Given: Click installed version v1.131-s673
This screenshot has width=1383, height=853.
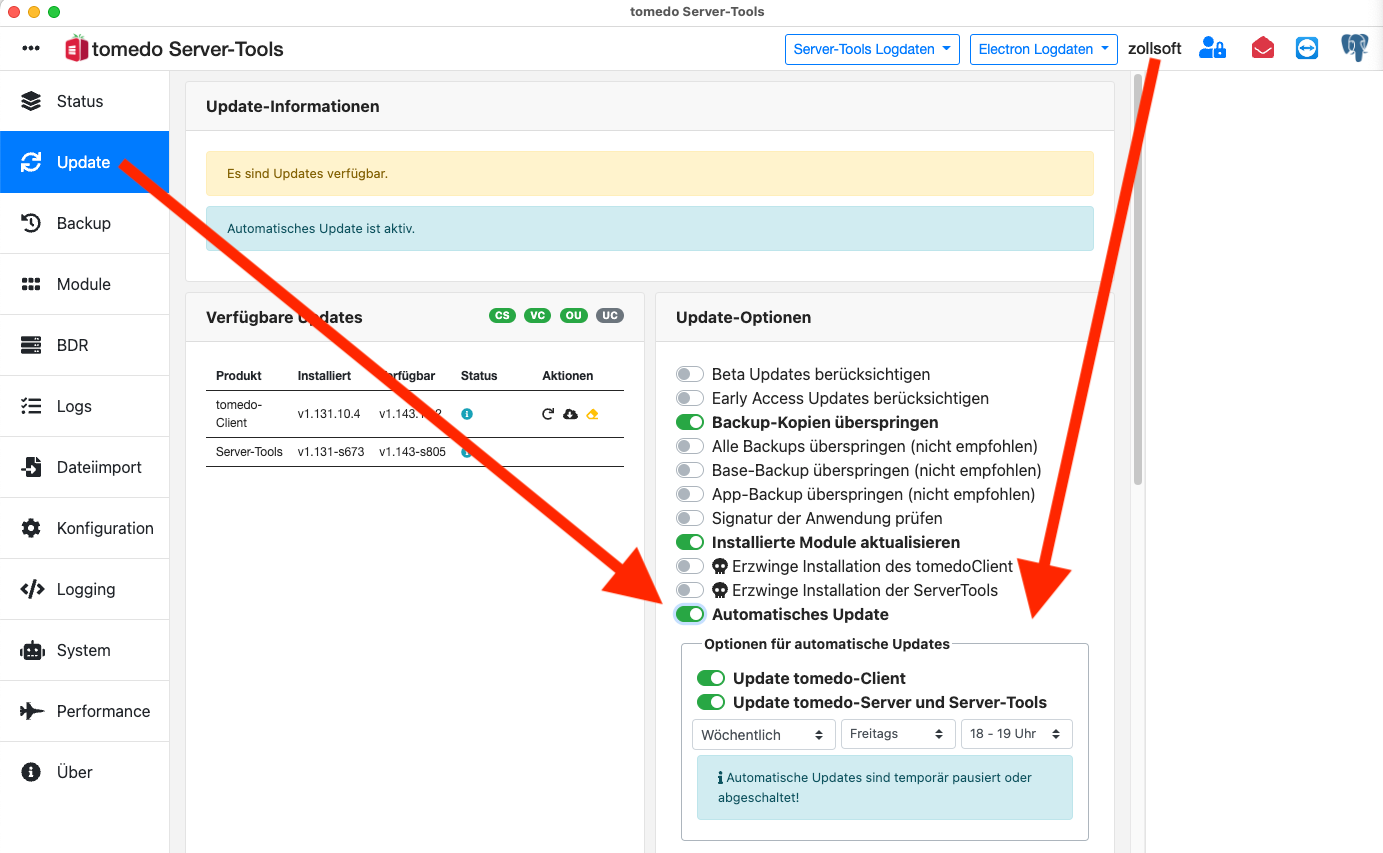Looking at the screenshot, I should click(x=331, y=452).
